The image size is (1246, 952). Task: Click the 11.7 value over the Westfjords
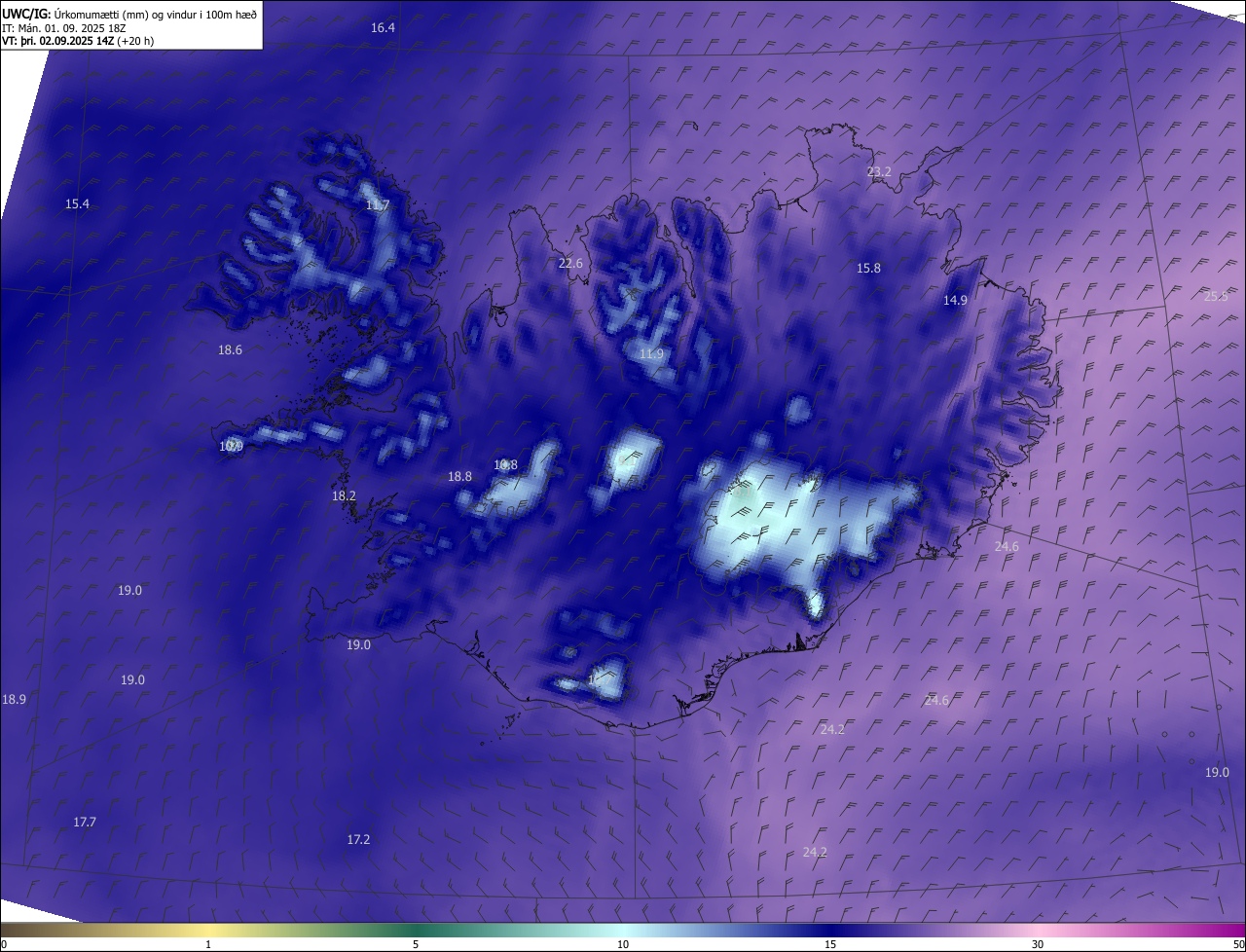click(378, 205)
